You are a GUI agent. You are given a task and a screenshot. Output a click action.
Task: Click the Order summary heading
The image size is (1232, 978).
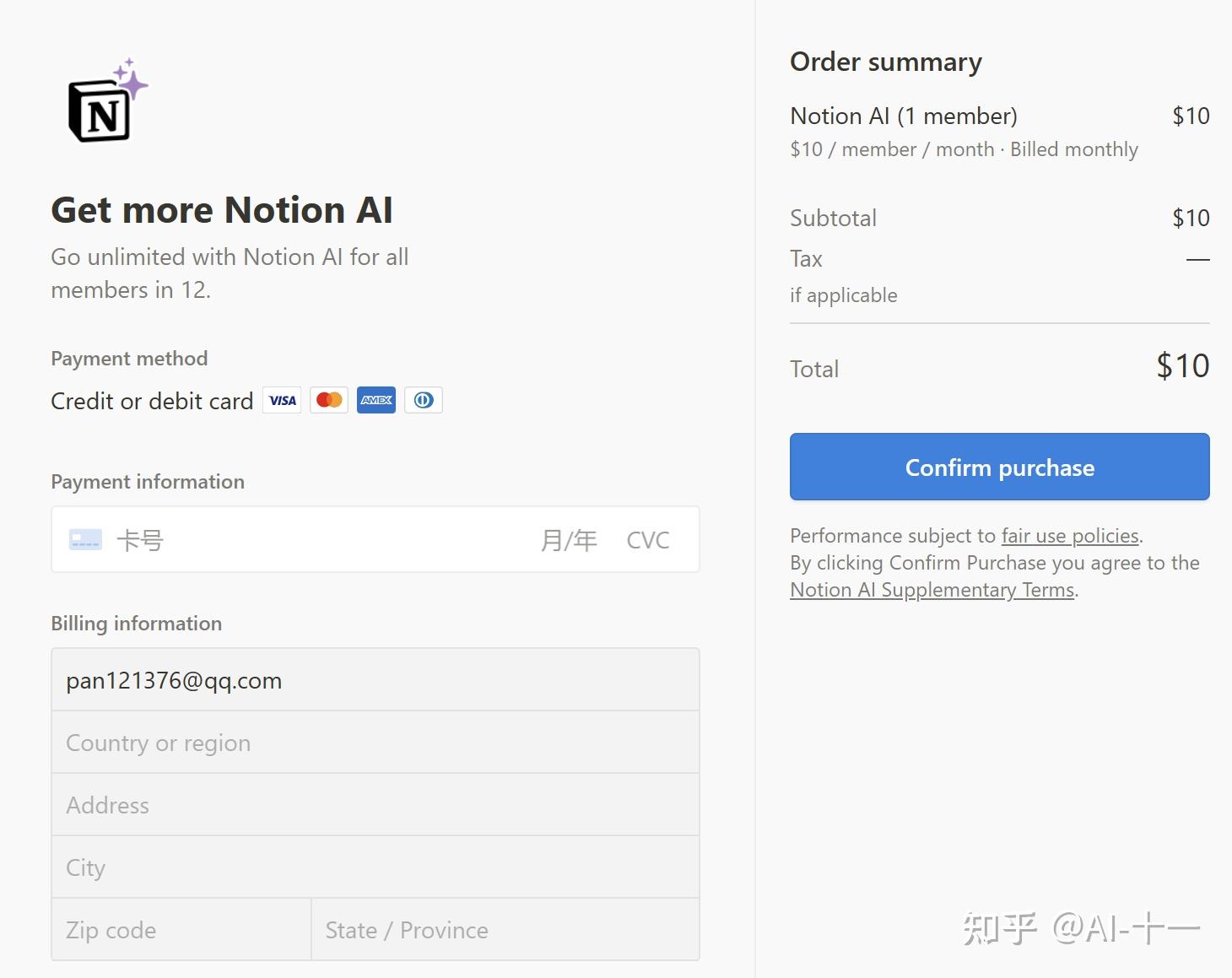pyautogui.click(x=886, y=62)
